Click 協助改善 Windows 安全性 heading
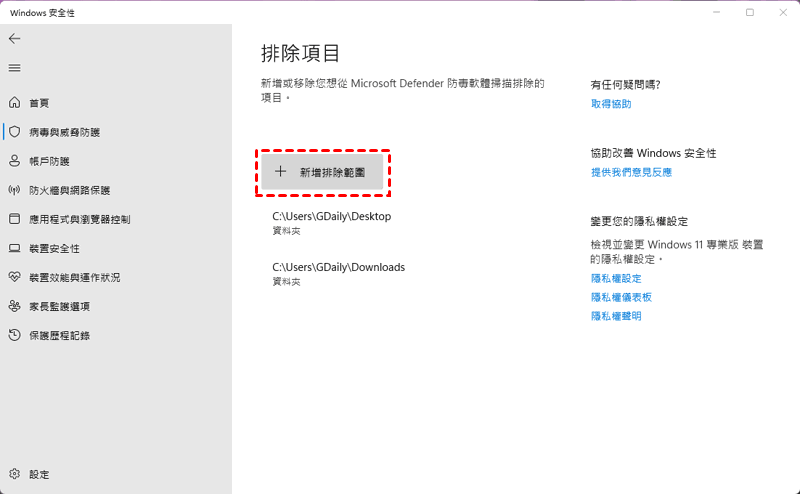Image resolution: width=800 pixels, height=494 pixels. (x=653, y=153)
